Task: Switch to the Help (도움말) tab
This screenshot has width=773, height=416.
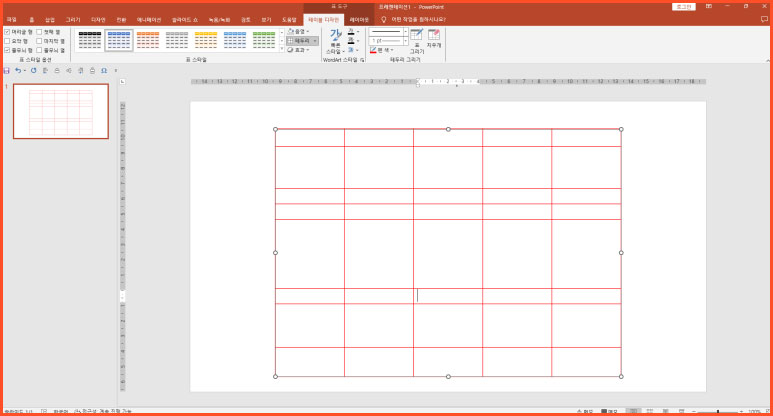Action: [289, 20]
